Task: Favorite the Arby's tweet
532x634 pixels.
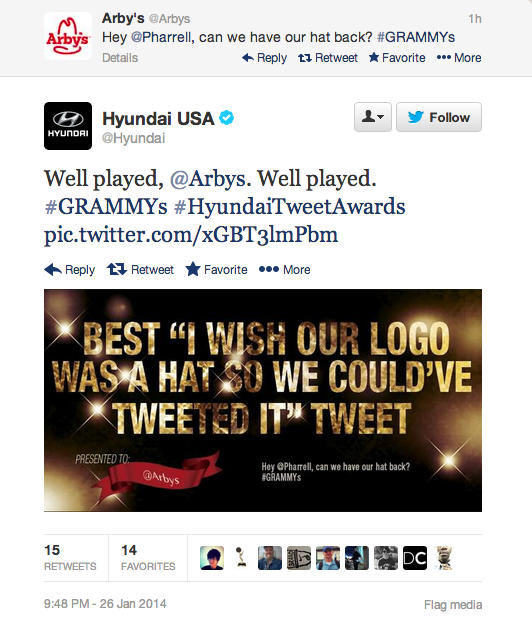Action: (397, 58)
